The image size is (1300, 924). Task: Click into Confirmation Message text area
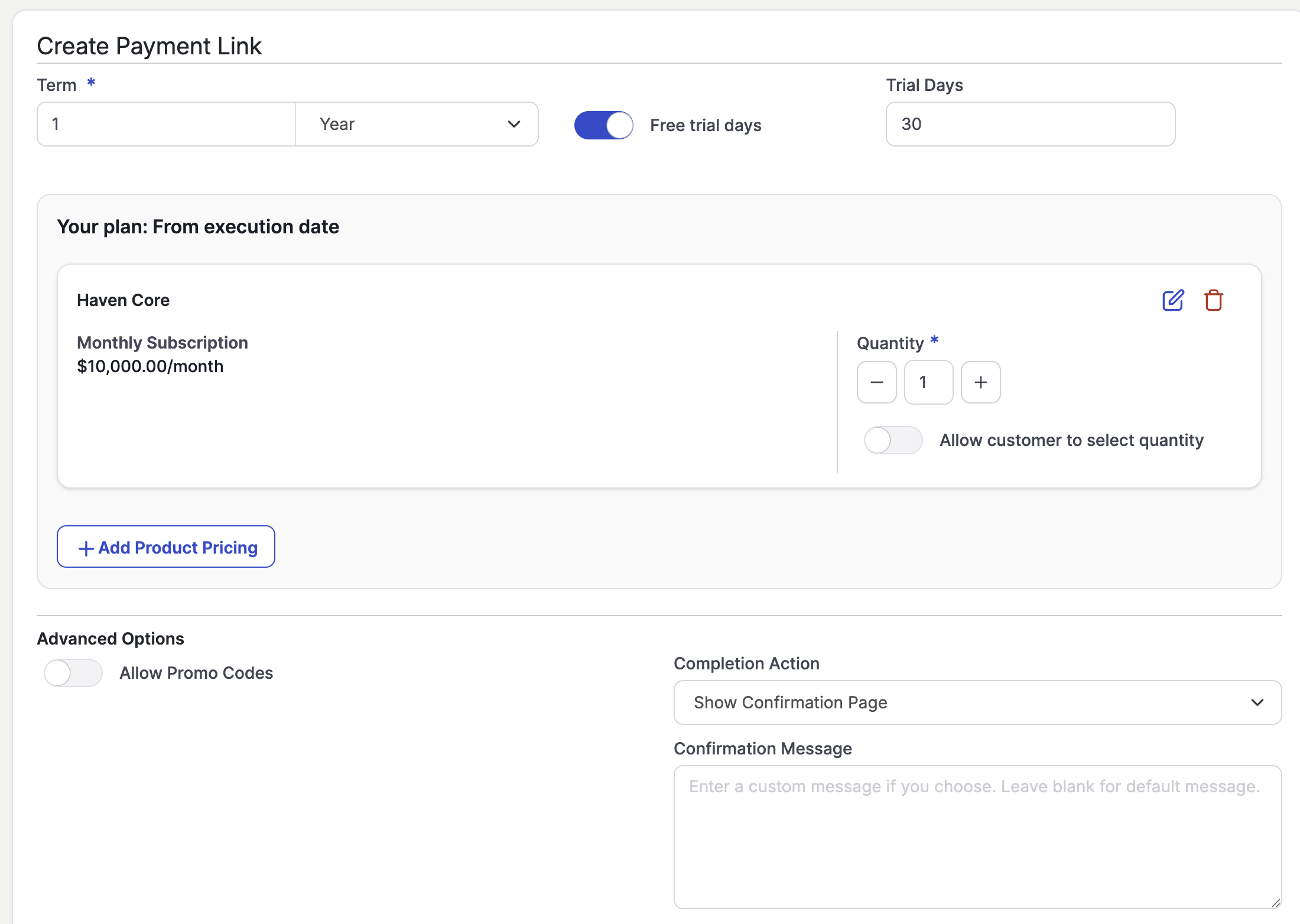[977, 837]
